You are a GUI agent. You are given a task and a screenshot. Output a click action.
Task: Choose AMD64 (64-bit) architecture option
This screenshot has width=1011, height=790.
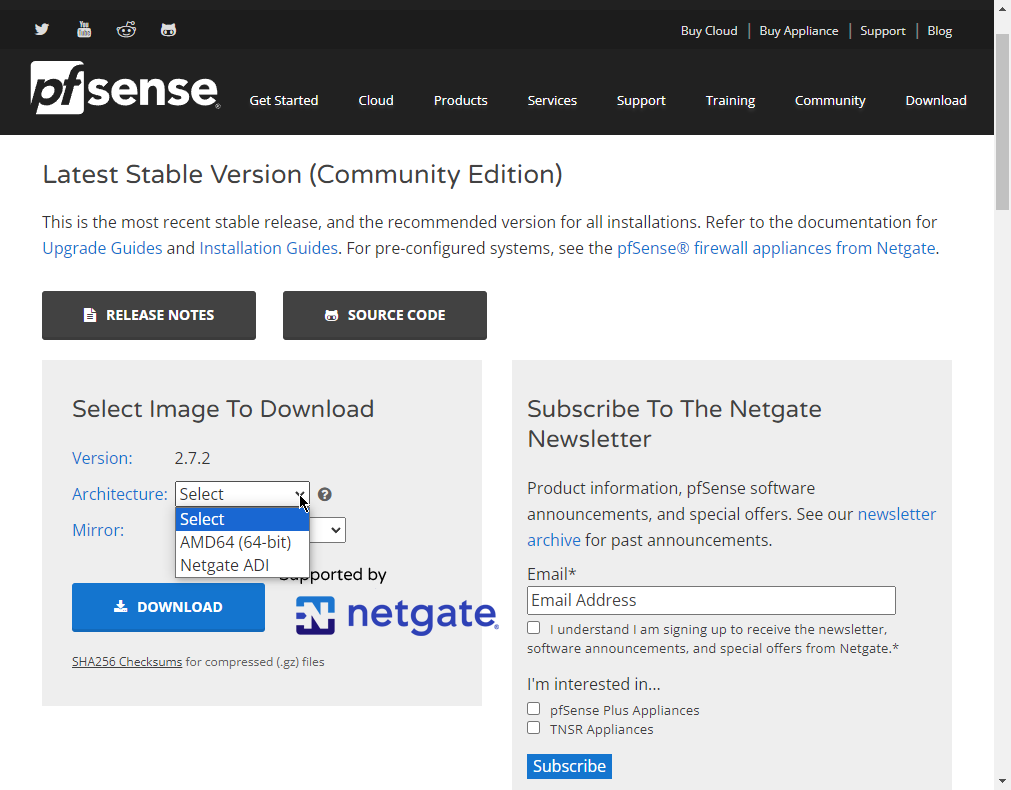point(242,542)
